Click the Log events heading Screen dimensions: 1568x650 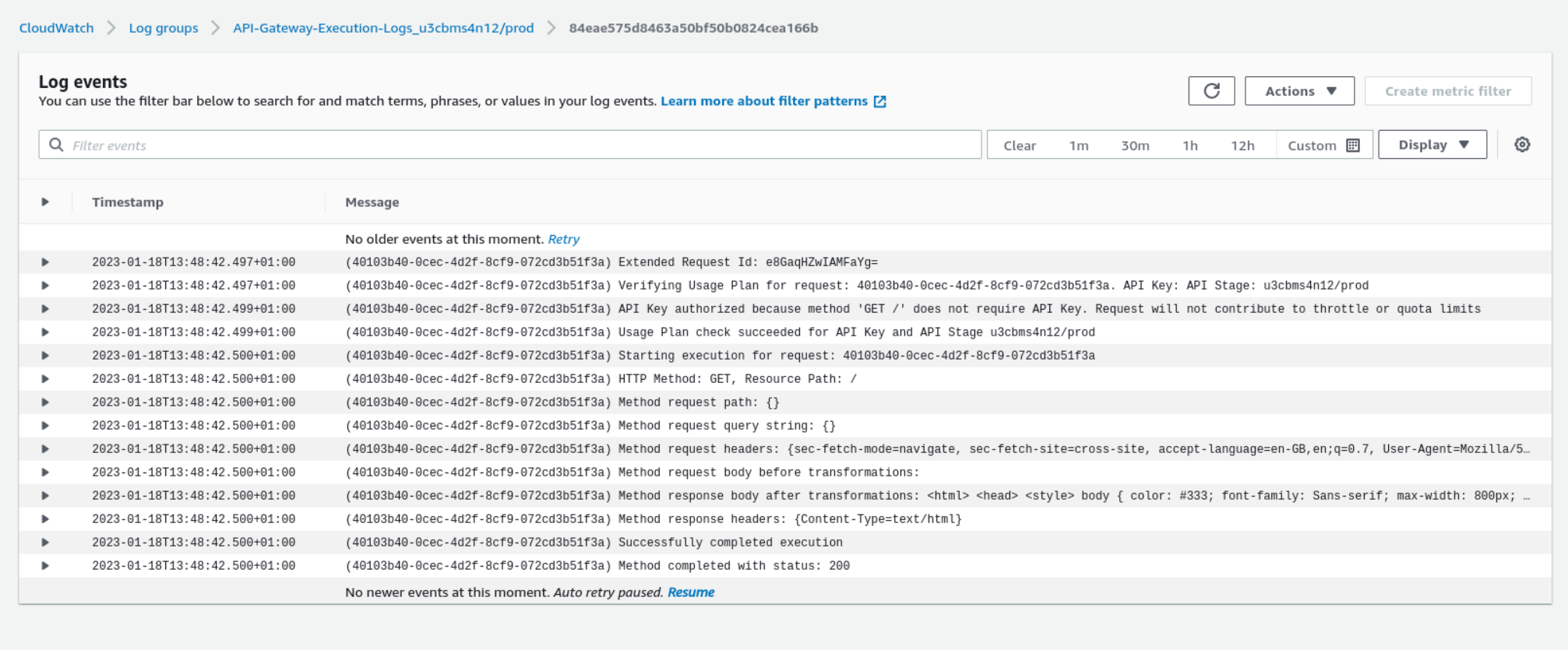[x=83, y=82]
